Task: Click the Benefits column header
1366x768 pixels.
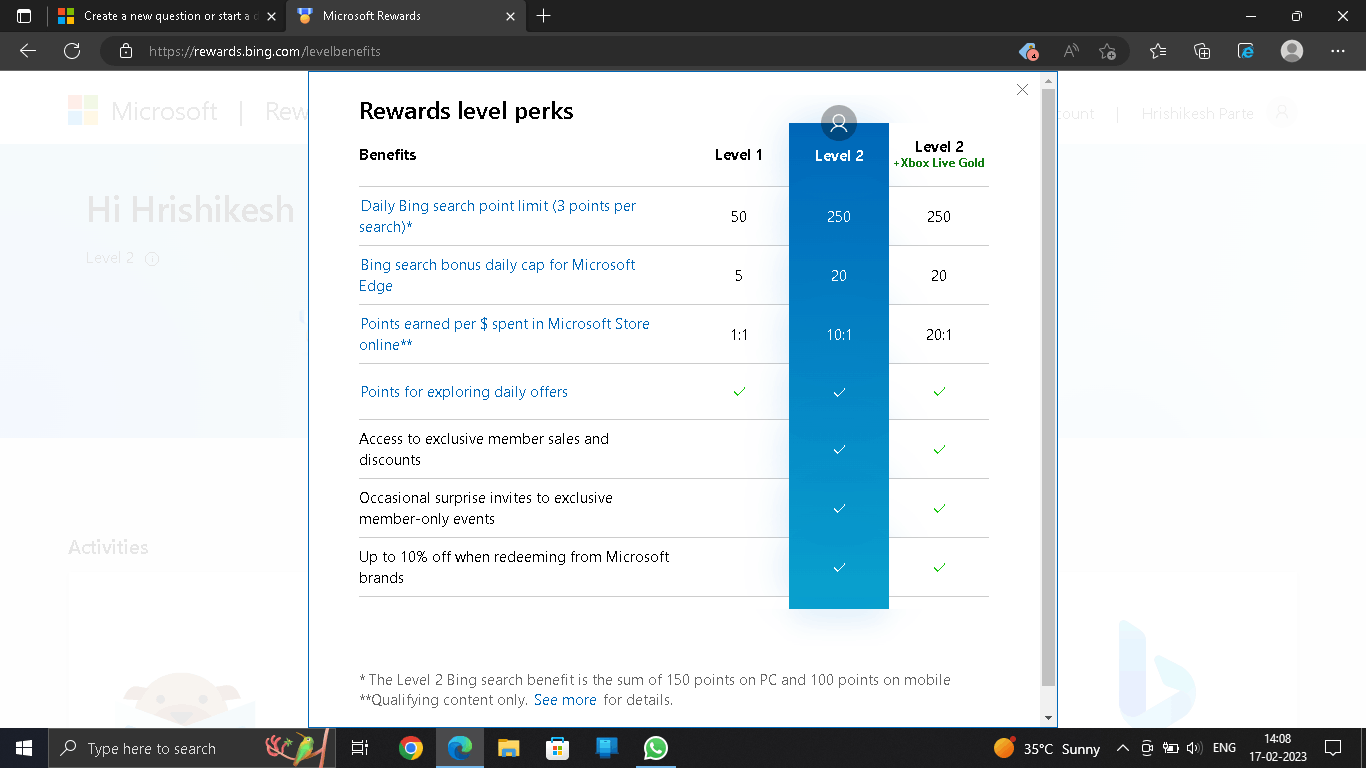Action: 388,155
